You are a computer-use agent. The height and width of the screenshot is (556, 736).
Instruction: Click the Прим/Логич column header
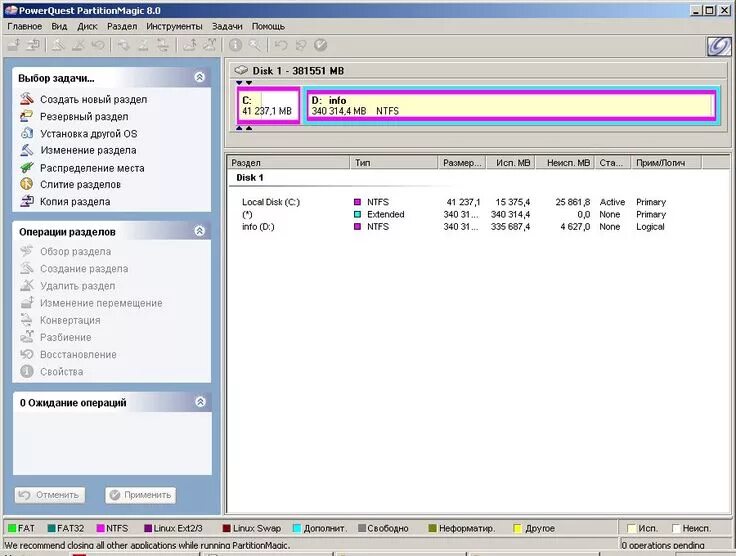pos(666,163)
